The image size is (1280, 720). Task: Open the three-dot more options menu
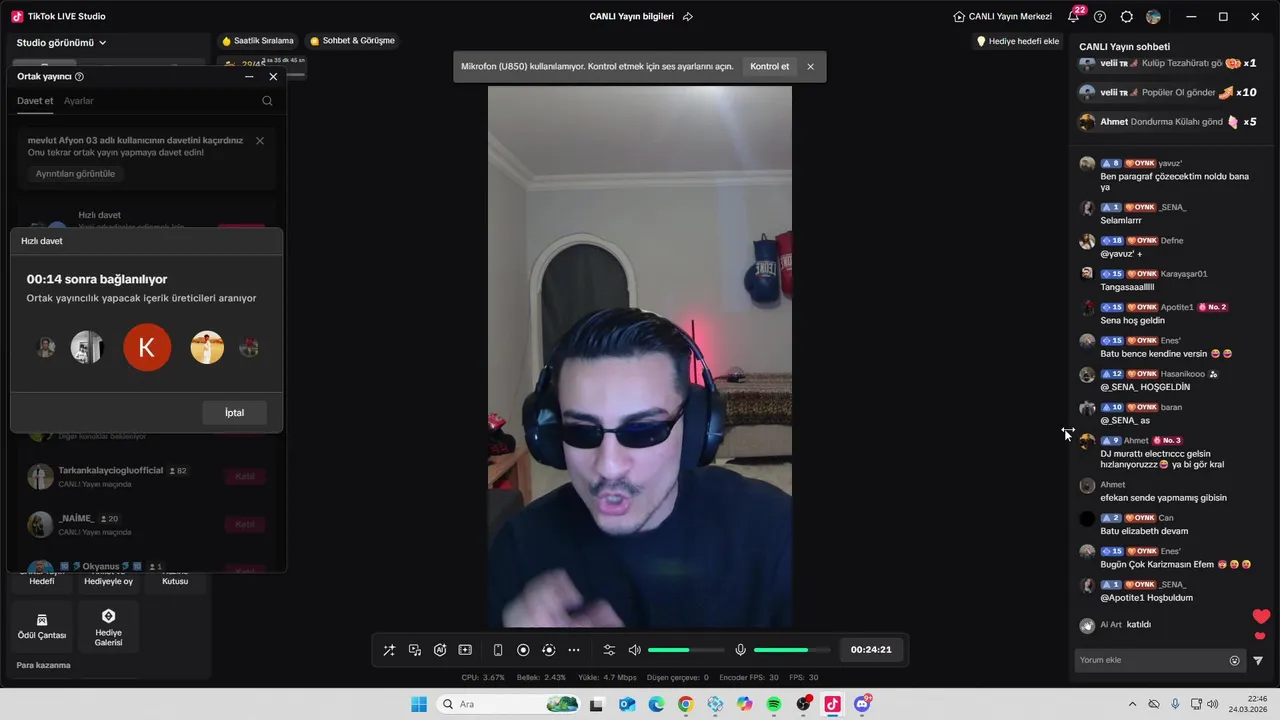(x=574, y=650)
